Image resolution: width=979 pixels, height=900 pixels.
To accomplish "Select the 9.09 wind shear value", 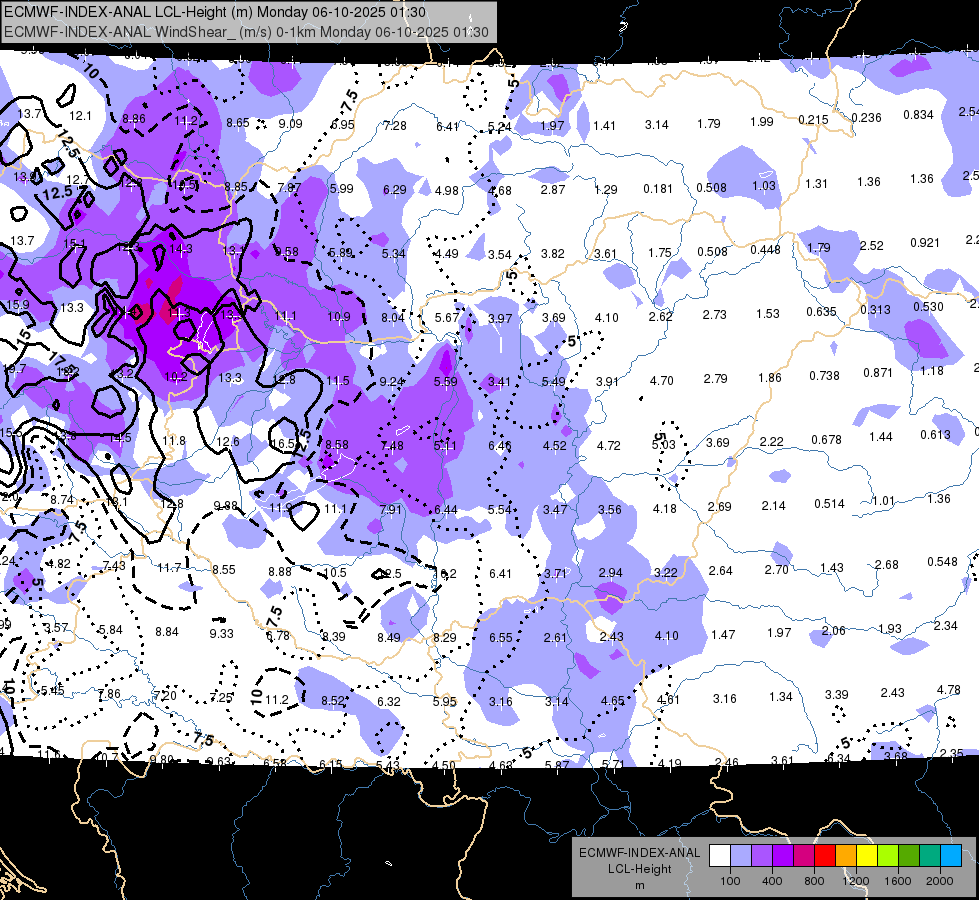I will (x=290, y=124).
